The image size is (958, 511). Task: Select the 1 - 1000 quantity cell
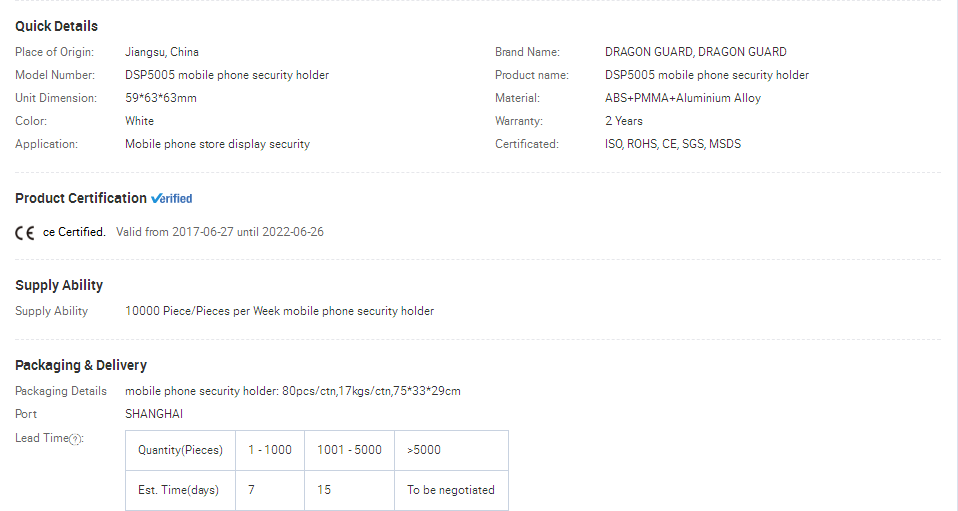coord(270,450)
